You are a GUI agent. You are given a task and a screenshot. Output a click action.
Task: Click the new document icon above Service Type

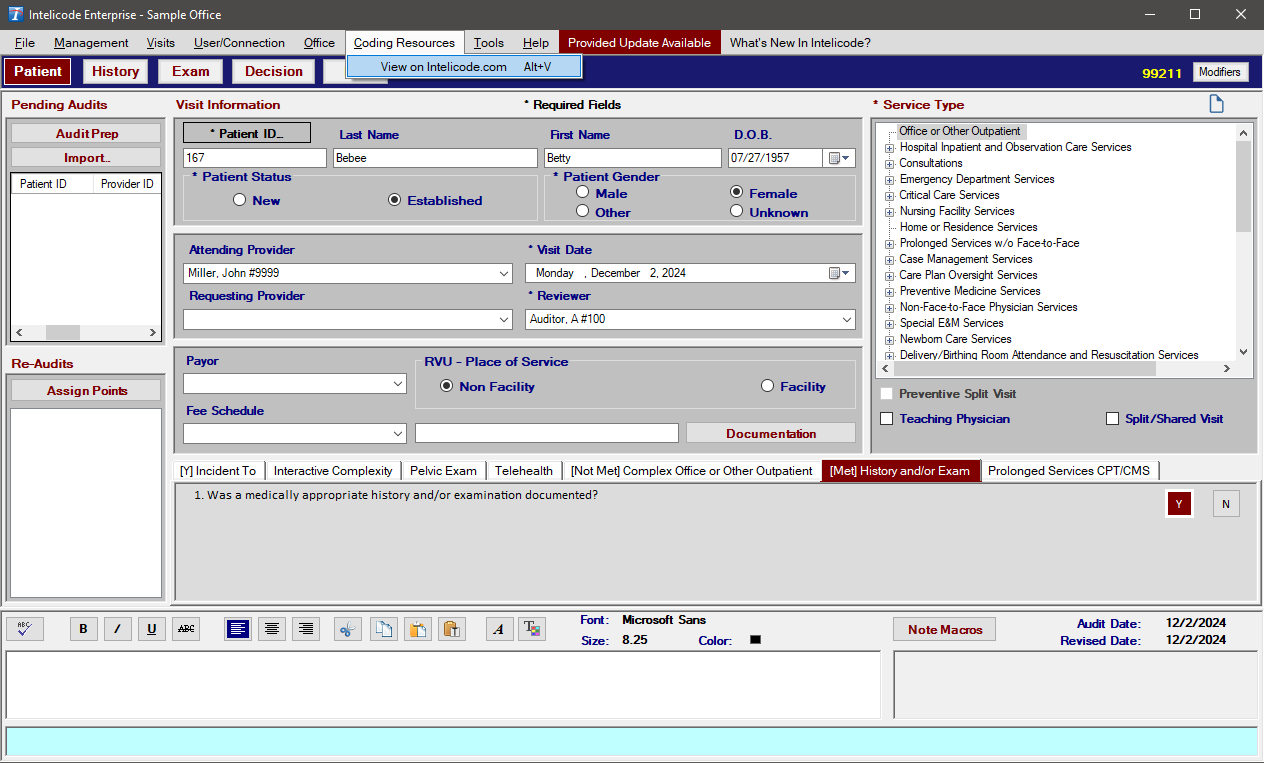(x=1216, y=104)
